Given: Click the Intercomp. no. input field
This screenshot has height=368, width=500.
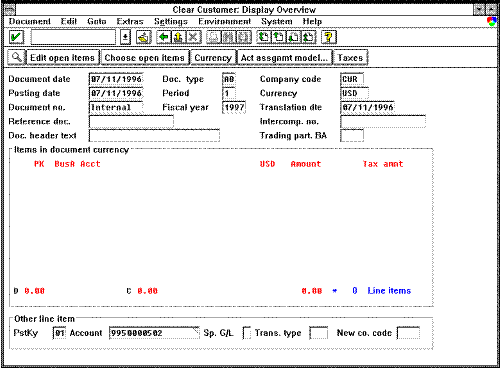Looking at the screenshot, I should [383, 121].
